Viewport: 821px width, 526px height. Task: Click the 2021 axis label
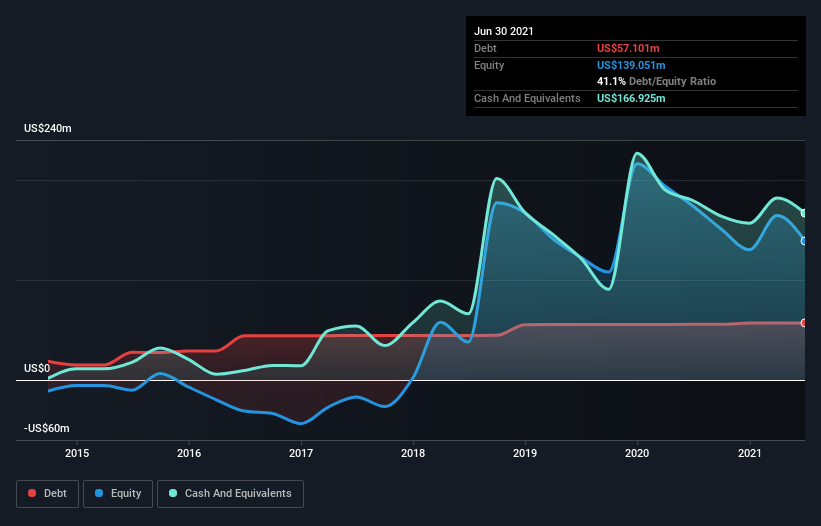(749, 453)
